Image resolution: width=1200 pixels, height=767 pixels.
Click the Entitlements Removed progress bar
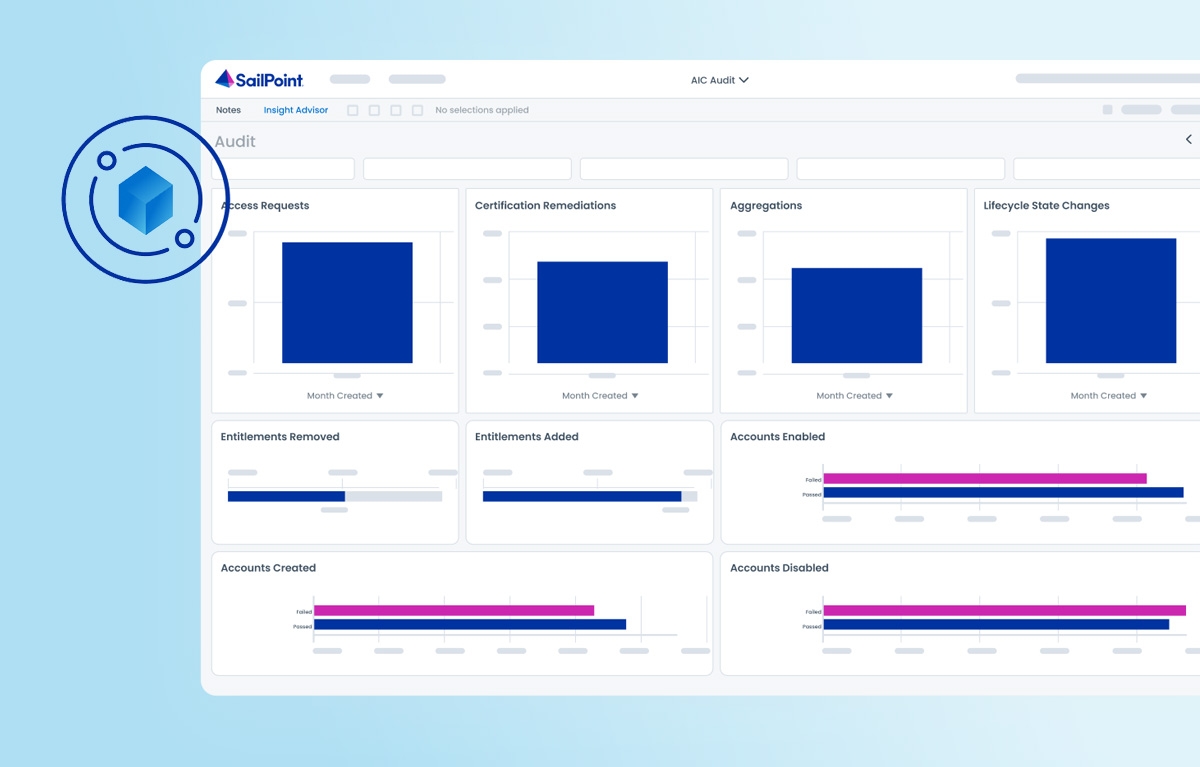335,496
